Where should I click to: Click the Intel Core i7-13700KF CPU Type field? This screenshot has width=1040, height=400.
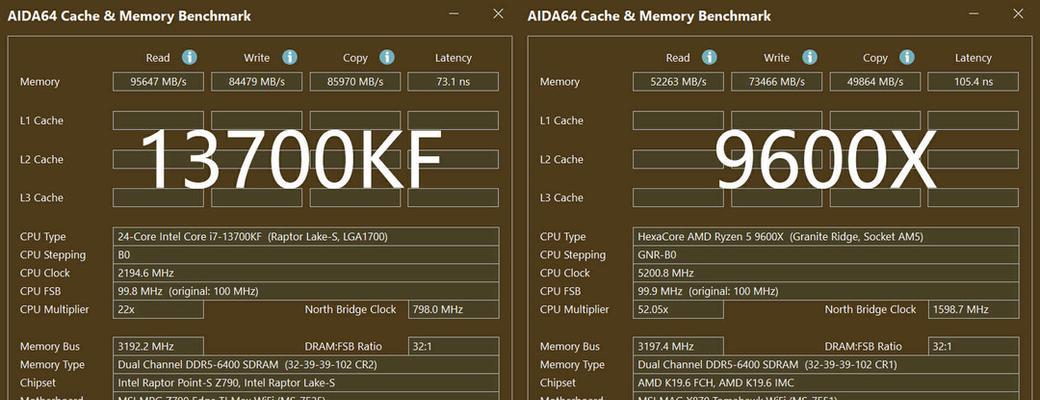click(305, 237)
